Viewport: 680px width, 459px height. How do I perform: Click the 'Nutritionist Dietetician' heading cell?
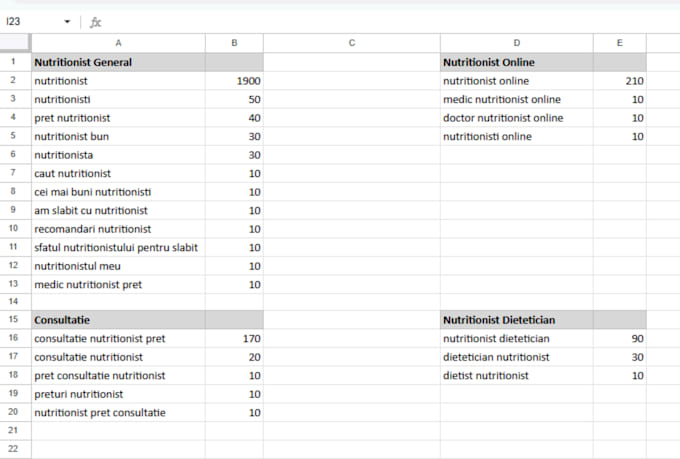(517, 320)
